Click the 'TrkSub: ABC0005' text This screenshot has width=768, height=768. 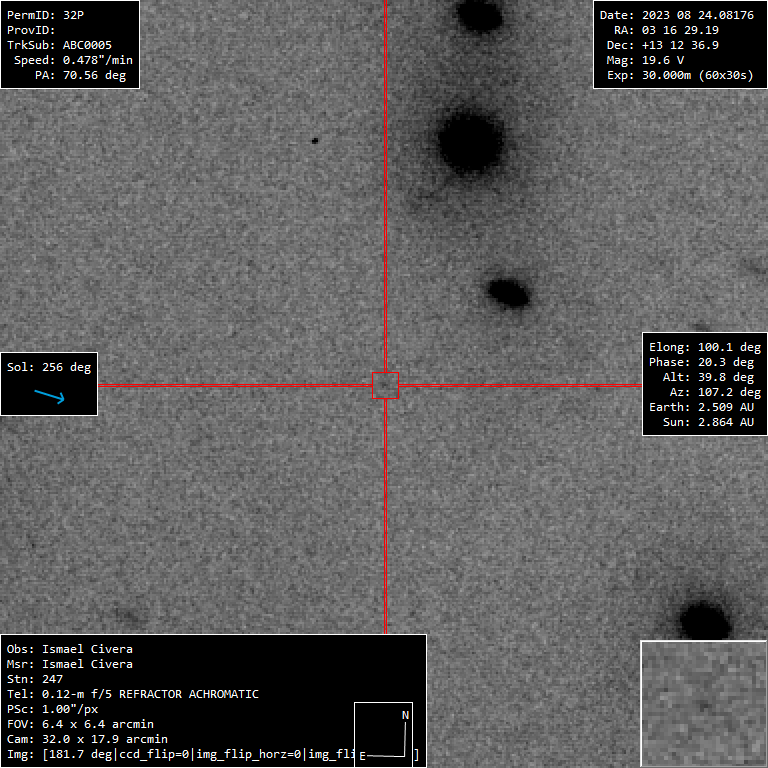(59, 45)
